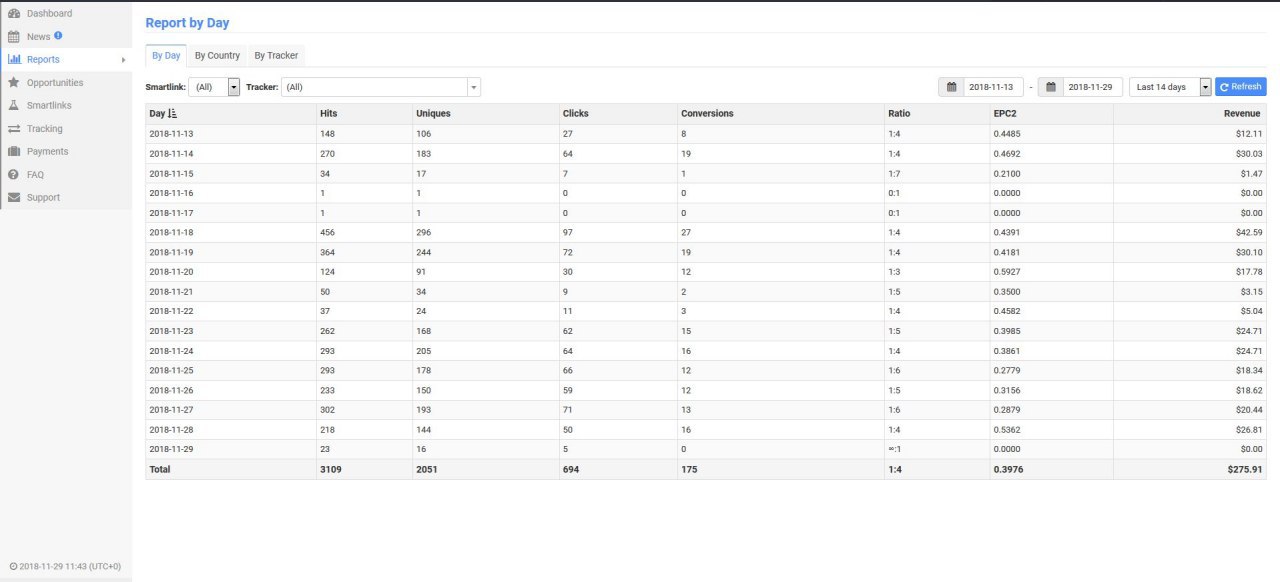Expand the Tracker filter dropdown
The height and width of the screenshot is (582, 1280).
pos(474,87)
